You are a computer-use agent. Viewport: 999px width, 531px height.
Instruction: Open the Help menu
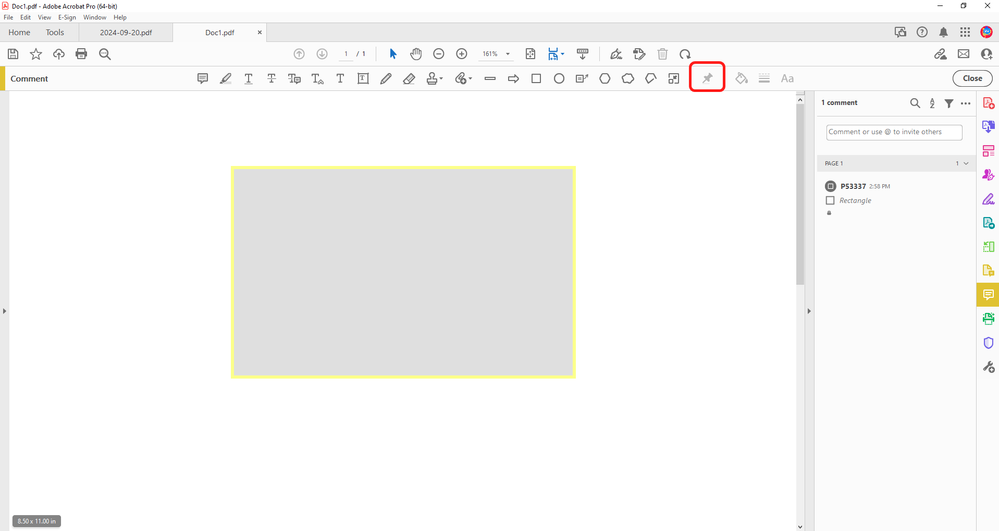[120, 17]
